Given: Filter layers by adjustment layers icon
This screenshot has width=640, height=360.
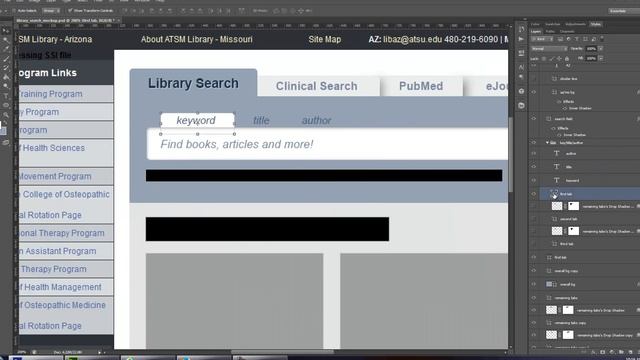Looking at the screenshot, I should click(569, 39).
